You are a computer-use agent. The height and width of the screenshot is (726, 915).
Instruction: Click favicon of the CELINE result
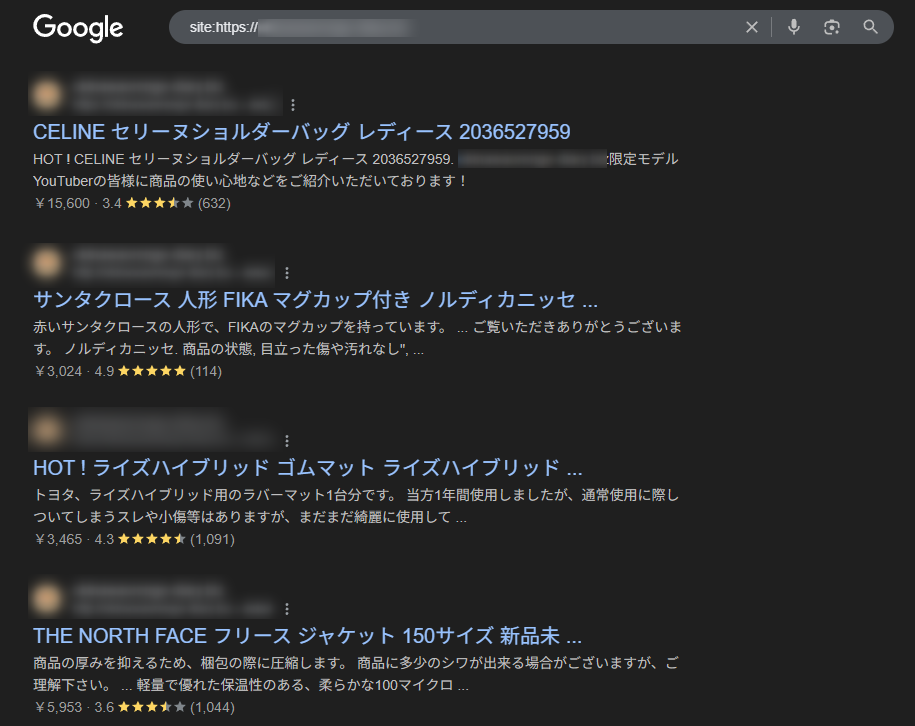click(45, 95)
